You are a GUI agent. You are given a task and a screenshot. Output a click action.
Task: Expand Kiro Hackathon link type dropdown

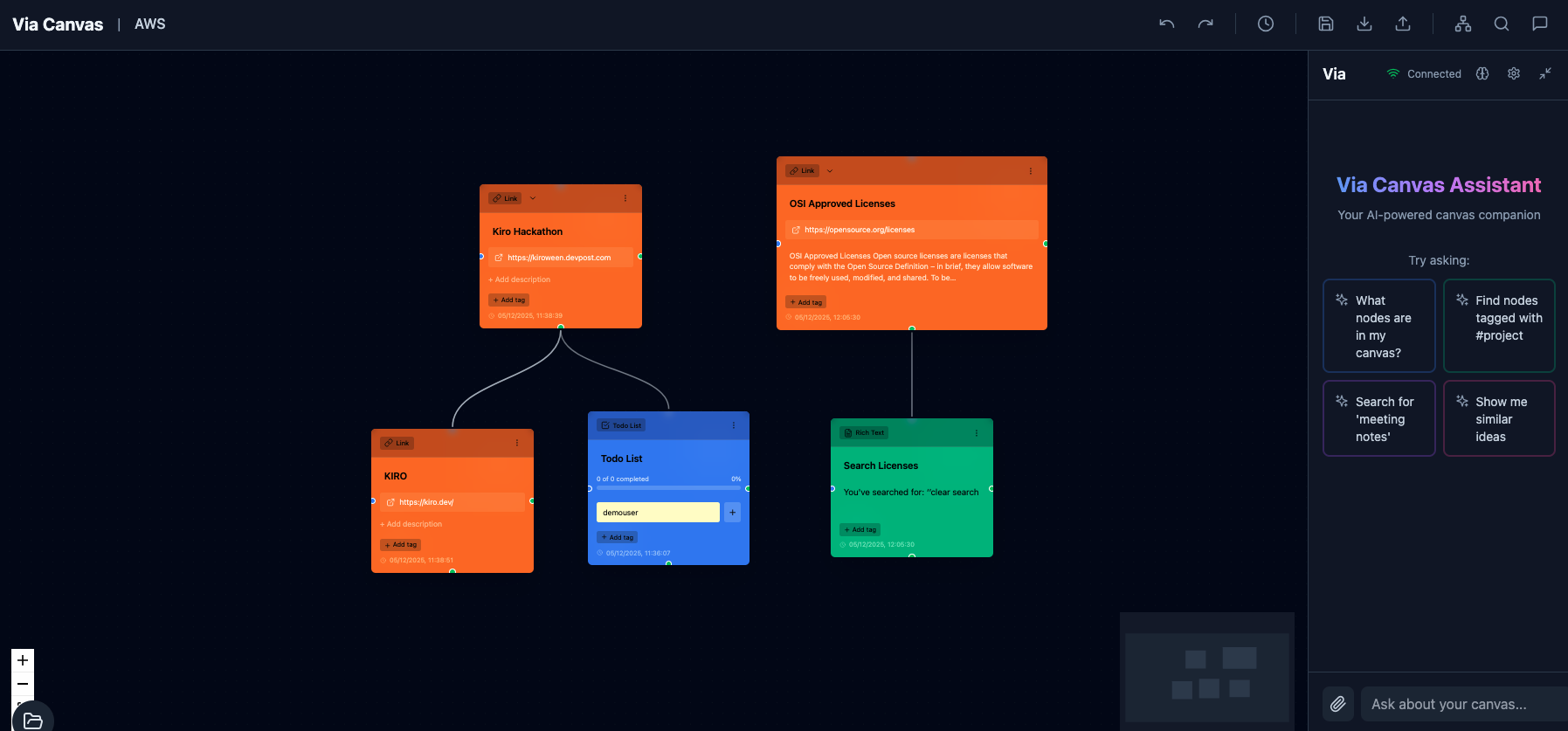(533, 198)
